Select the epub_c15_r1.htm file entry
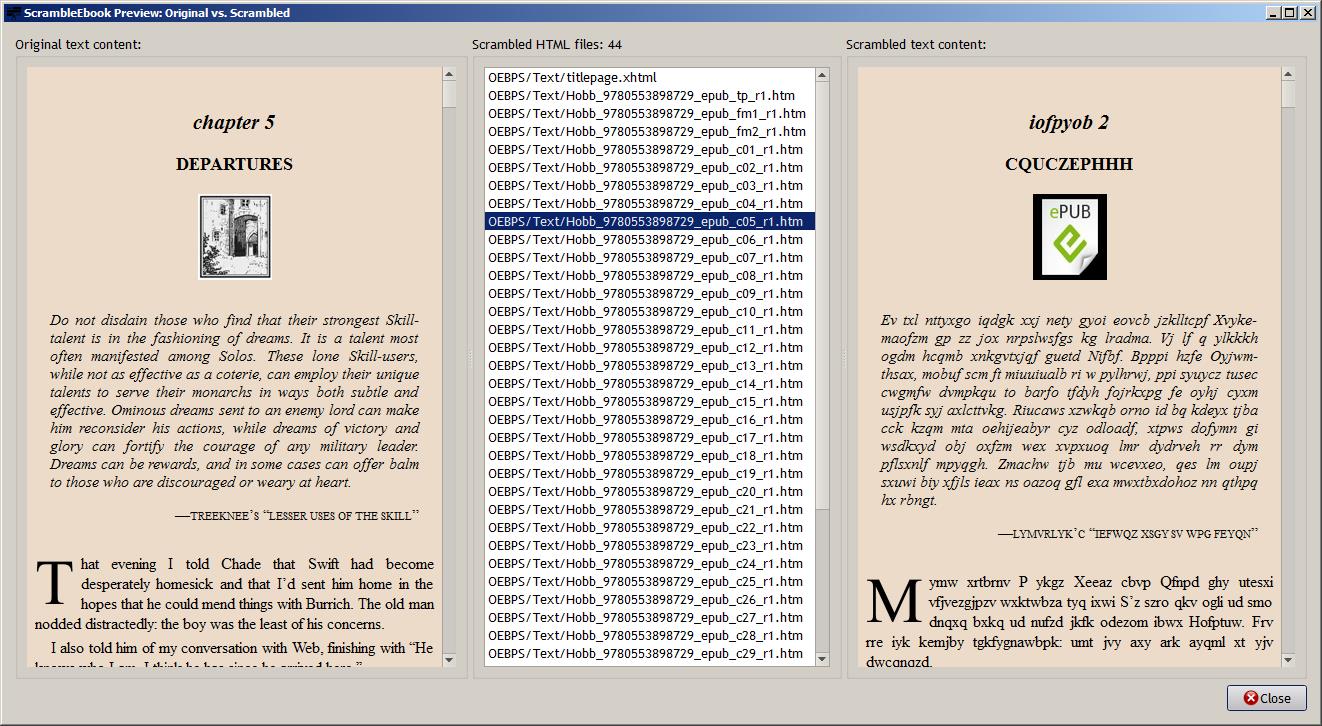Image resolution: width=1322 pixels, height=726 pixels. point(650,401)
